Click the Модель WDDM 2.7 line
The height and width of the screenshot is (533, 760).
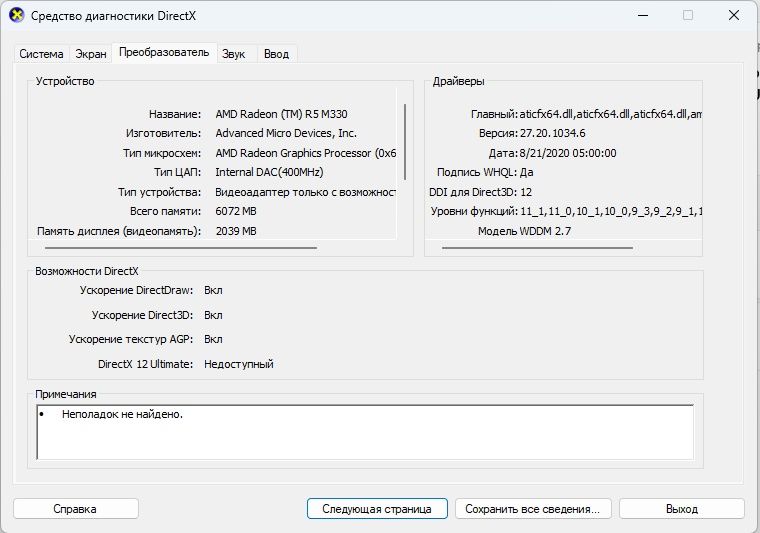[524, 231]
